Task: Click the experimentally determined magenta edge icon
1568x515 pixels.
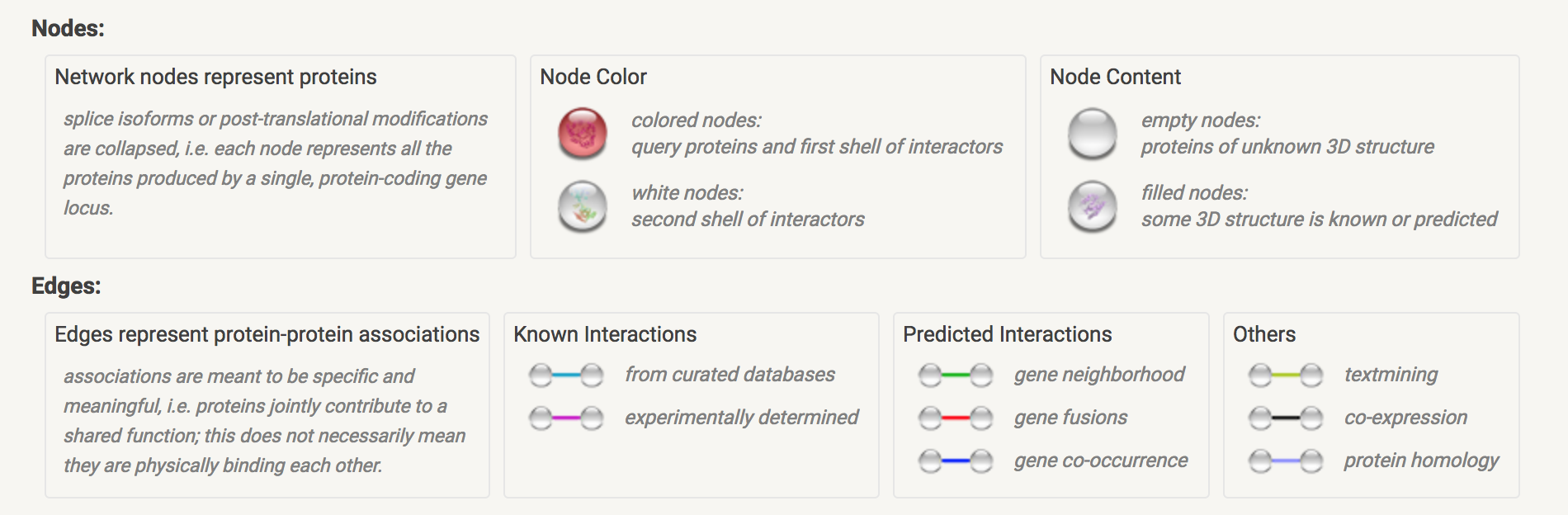Action: [x=566, y=418]
